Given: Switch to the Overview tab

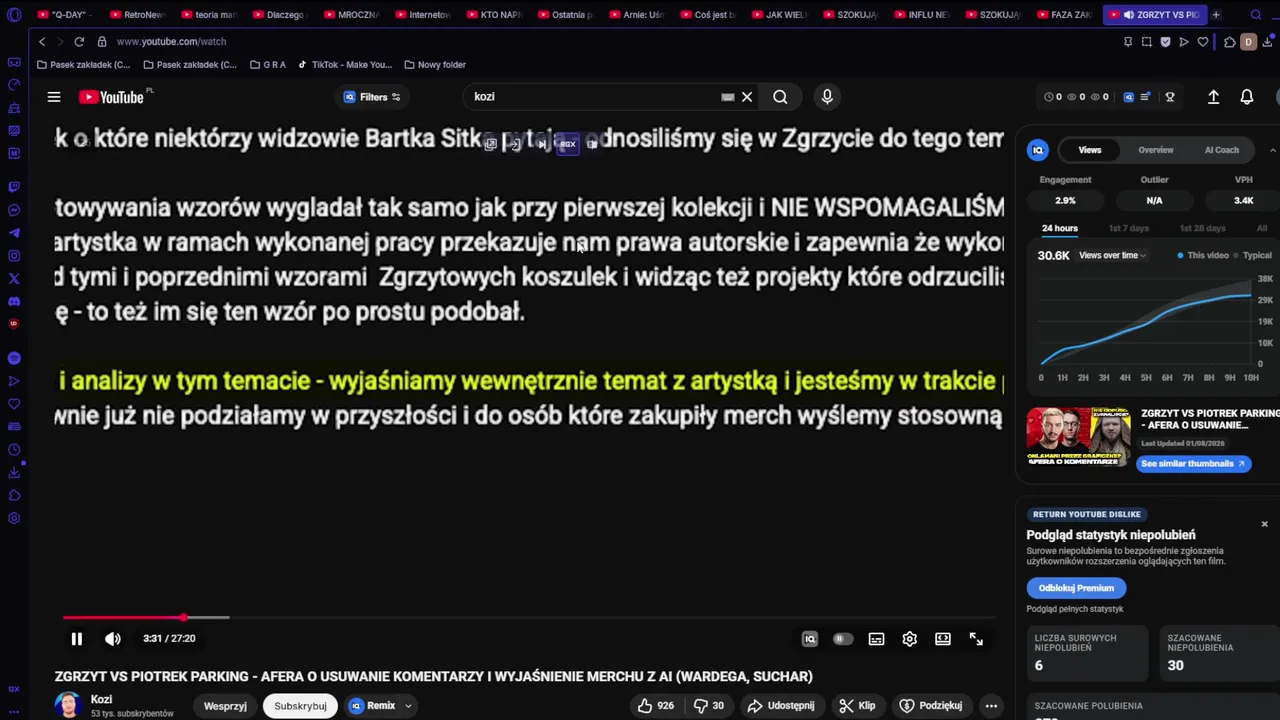Looking at the screenshot, I should click(1155, 150).
